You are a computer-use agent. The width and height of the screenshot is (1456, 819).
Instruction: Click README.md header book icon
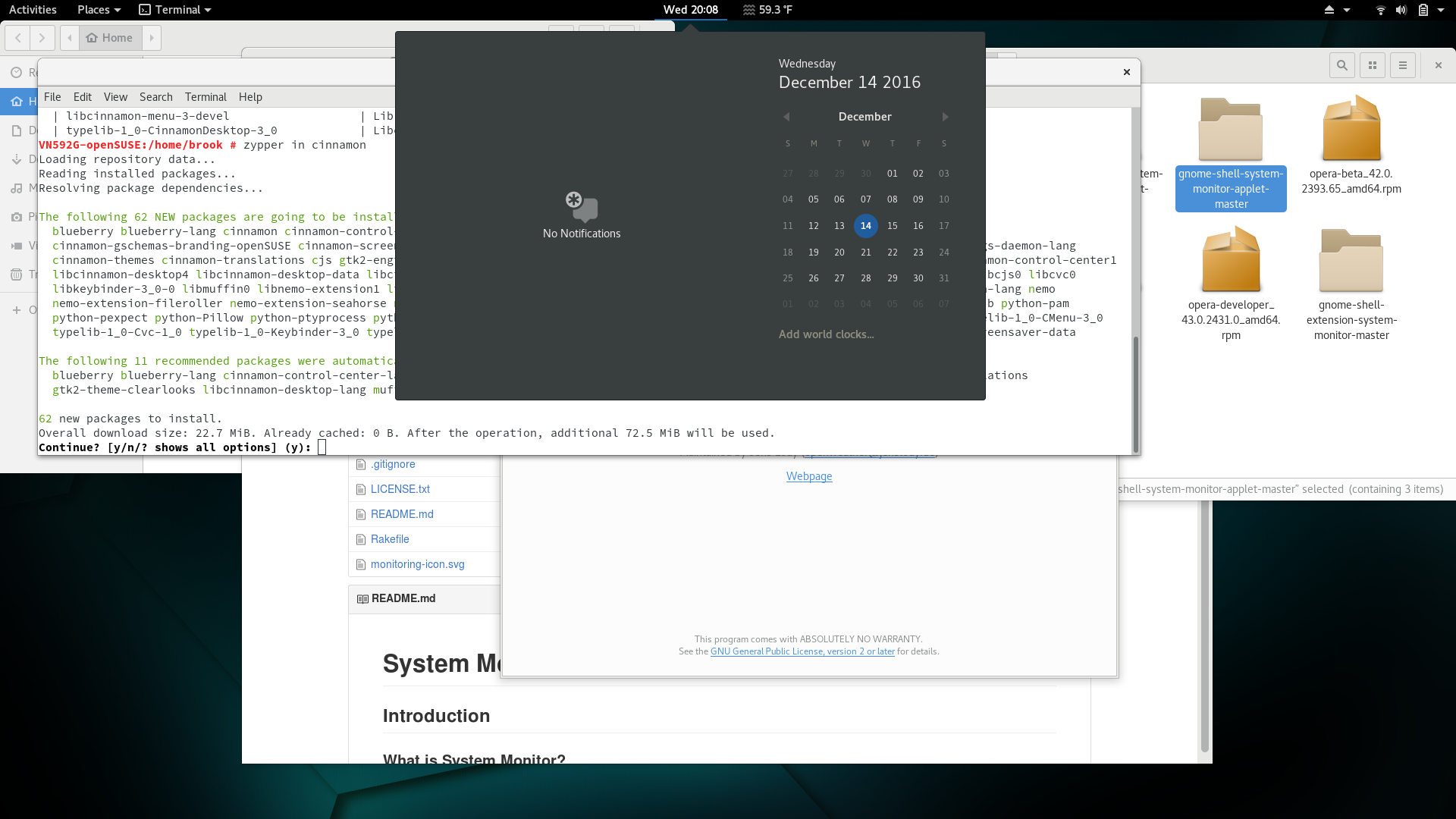(x=362, y=599)
